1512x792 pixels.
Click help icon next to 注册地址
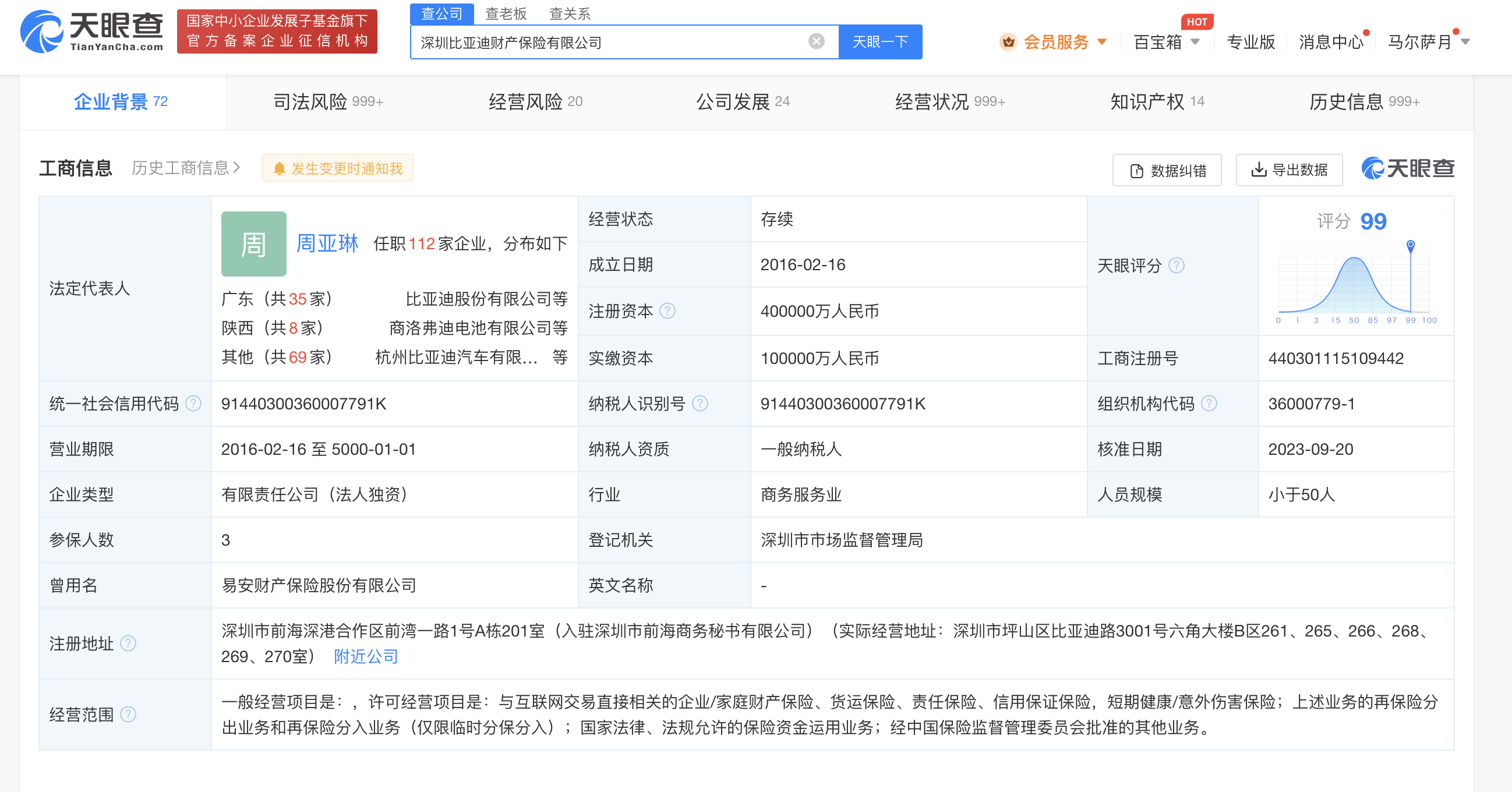pyautogui.click(x=128, y=643)
